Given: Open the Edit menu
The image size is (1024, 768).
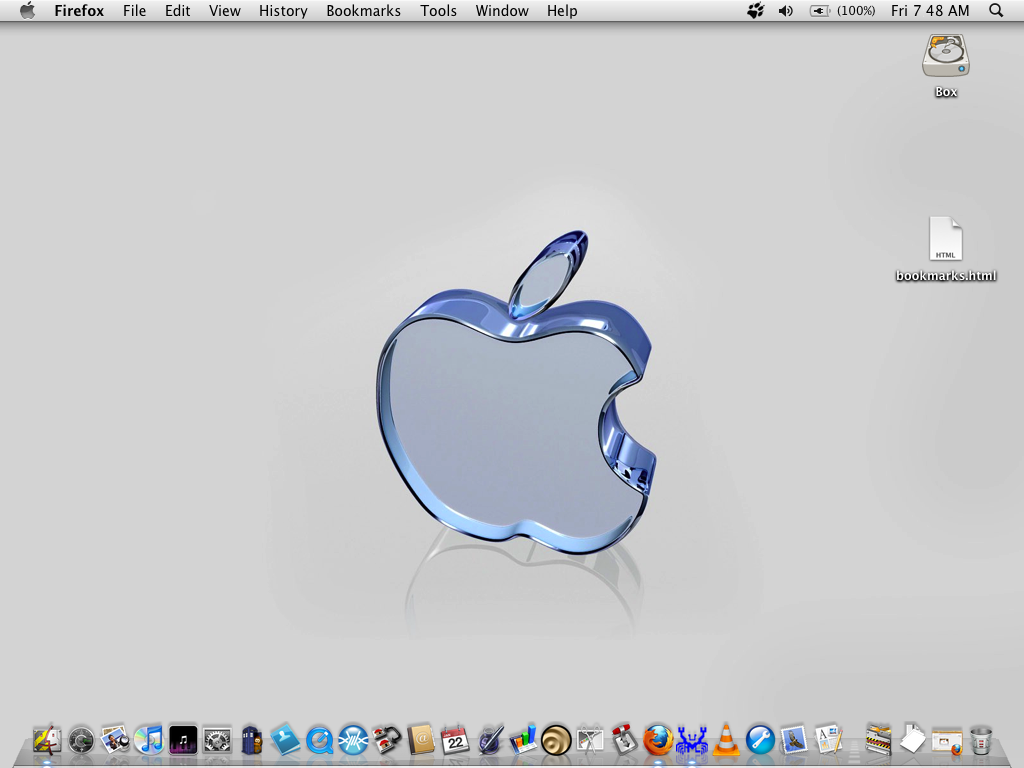Looking at the screenshot, I should (178, 10).
